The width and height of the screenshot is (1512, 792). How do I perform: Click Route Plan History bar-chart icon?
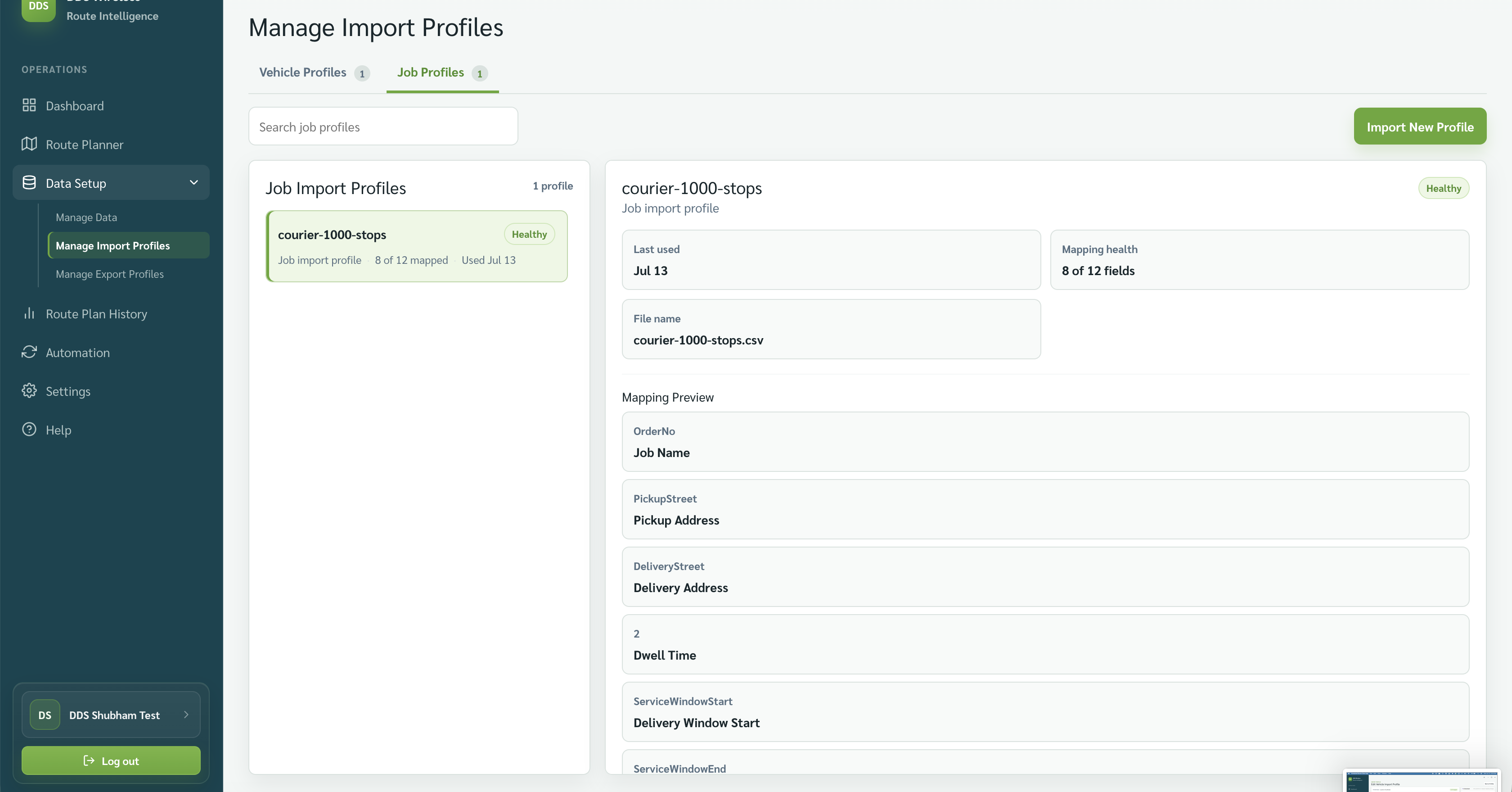pyautogui.click(x=29, y=313)
